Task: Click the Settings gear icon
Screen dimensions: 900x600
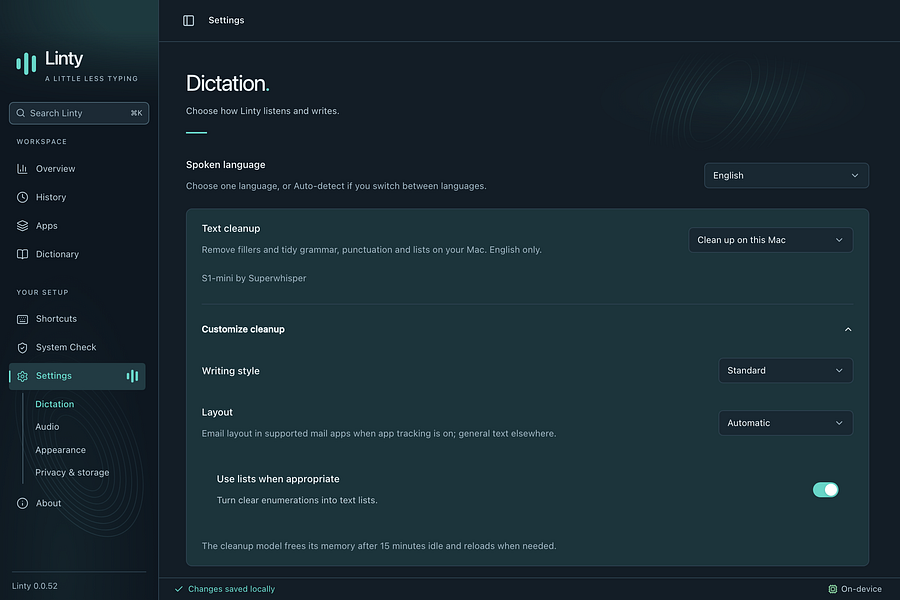Action: coord(22,377)
